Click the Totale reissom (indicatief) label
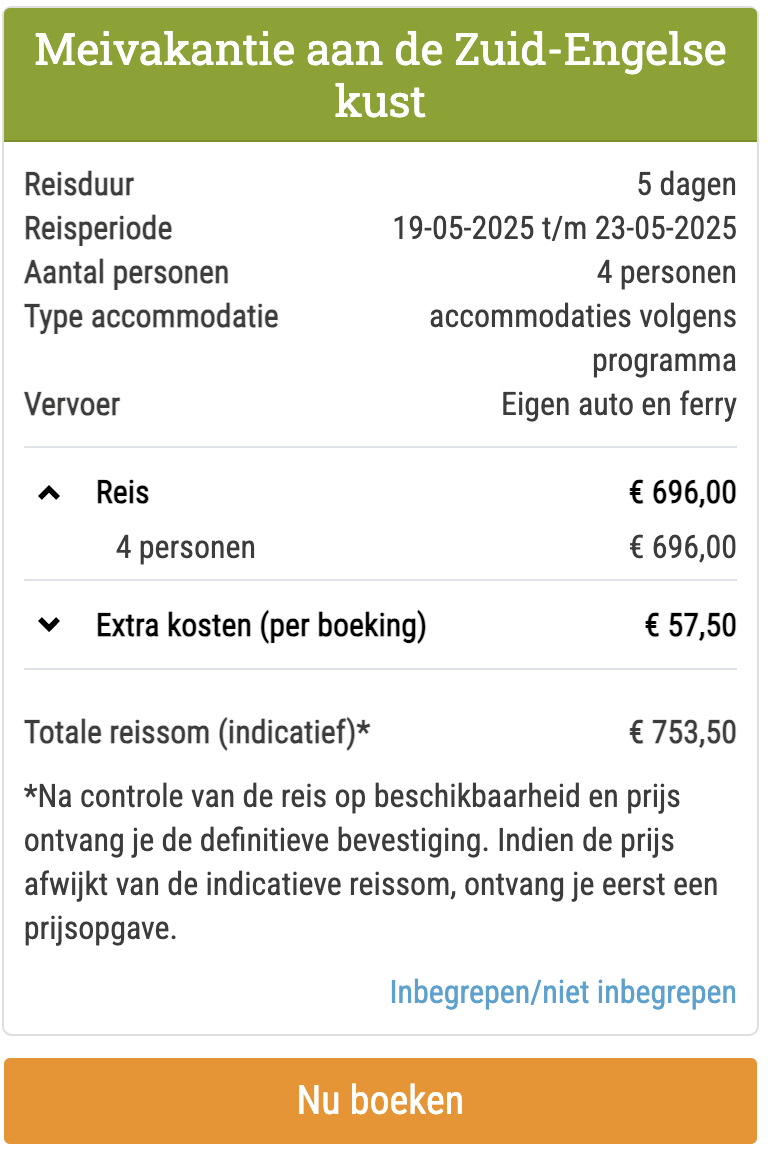 pyautogui.click(x=197, y=732)
